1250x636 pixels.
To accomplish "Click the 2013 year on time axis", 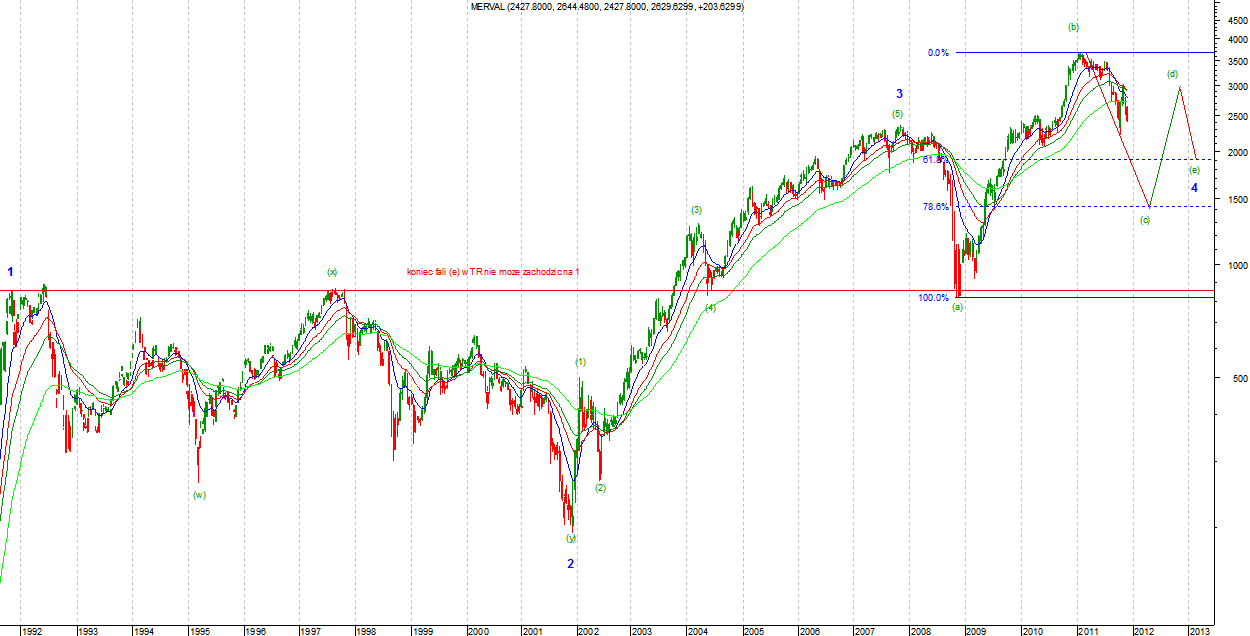I will pyautogui.click(x=1197, y=631).
